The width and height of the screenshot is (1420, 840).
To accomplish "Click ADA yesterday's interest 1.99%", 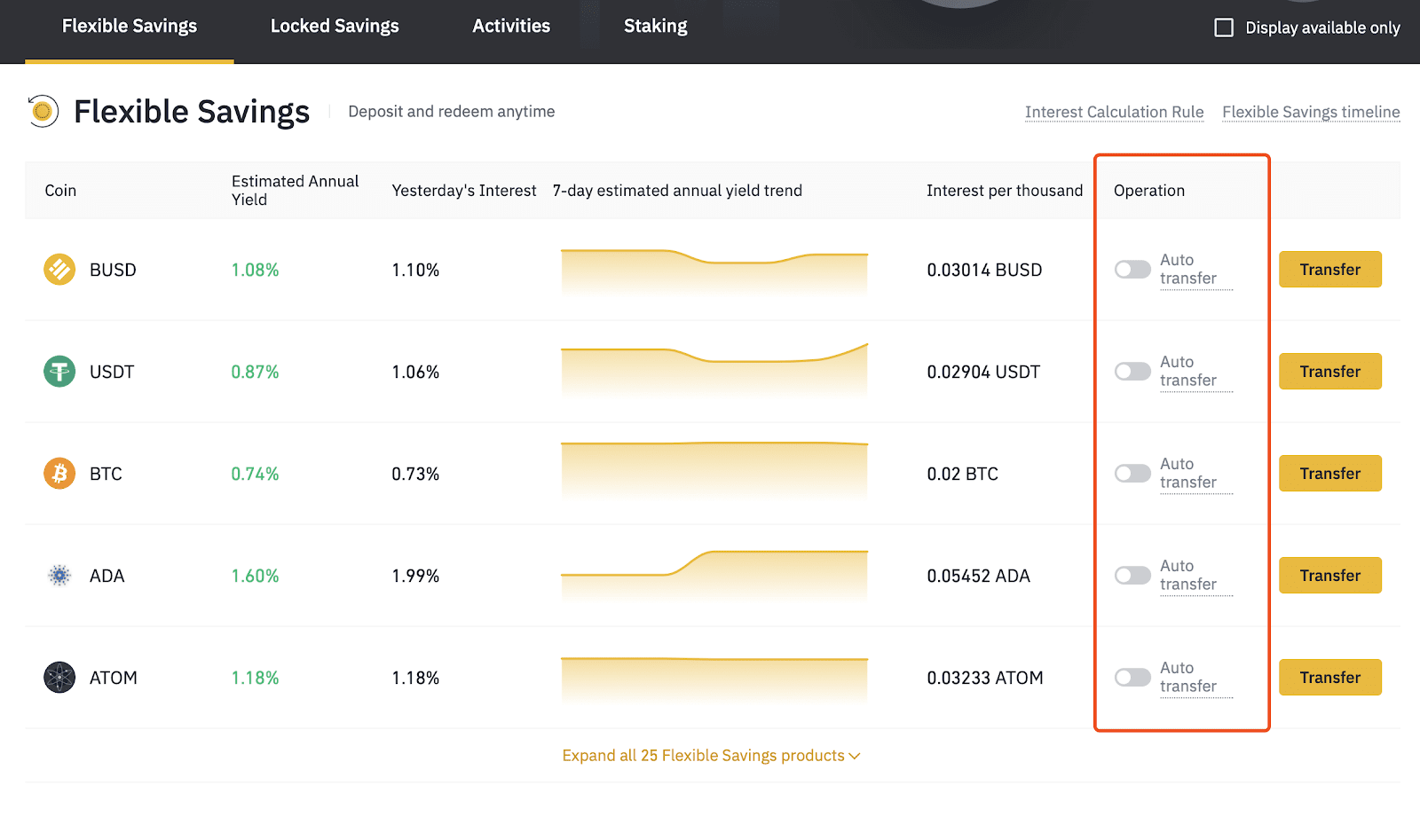I will 415,576.
